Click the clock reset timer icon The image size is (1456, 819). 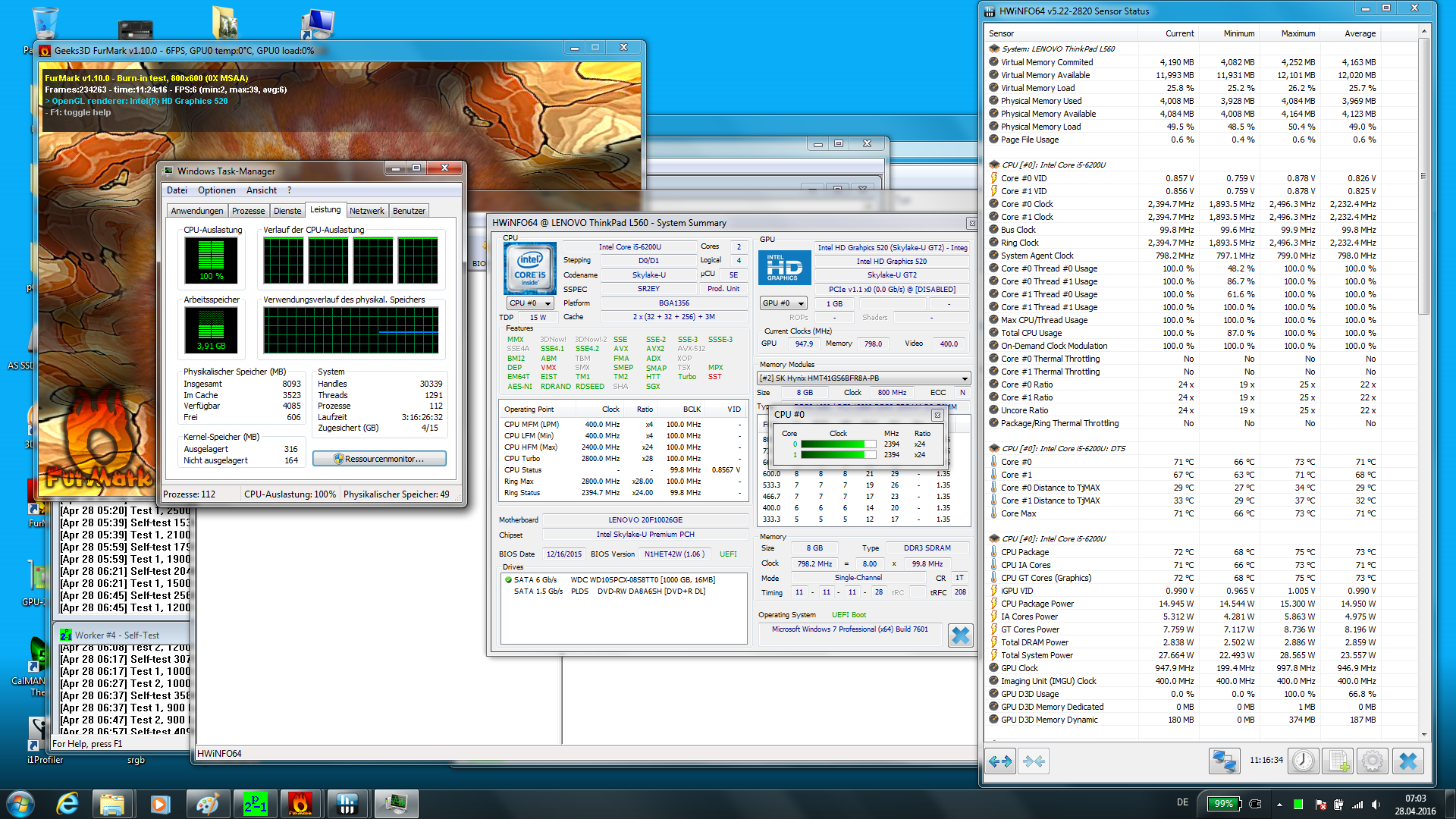pyautogui.click(x=1304, y=761)
